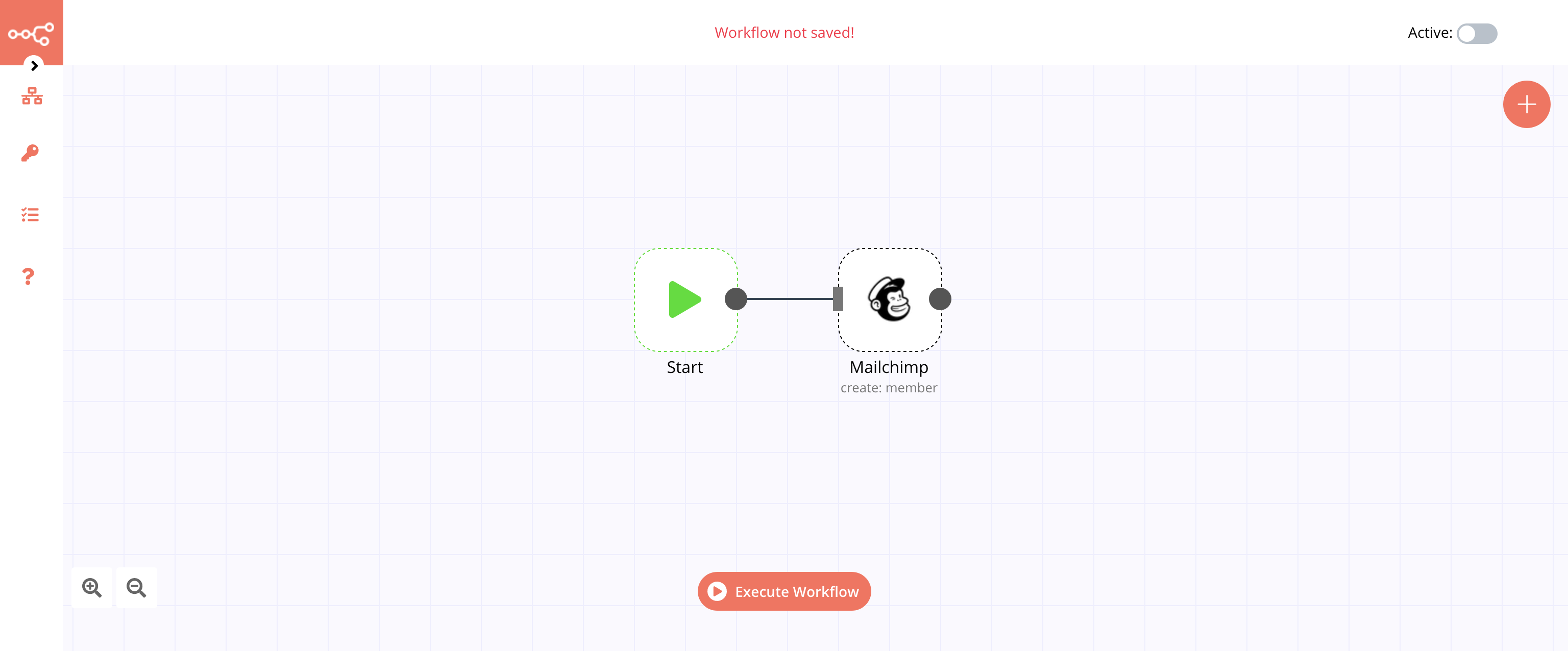Click the add node plus button
The image size is (1568, 651).
pos(1526,104)
